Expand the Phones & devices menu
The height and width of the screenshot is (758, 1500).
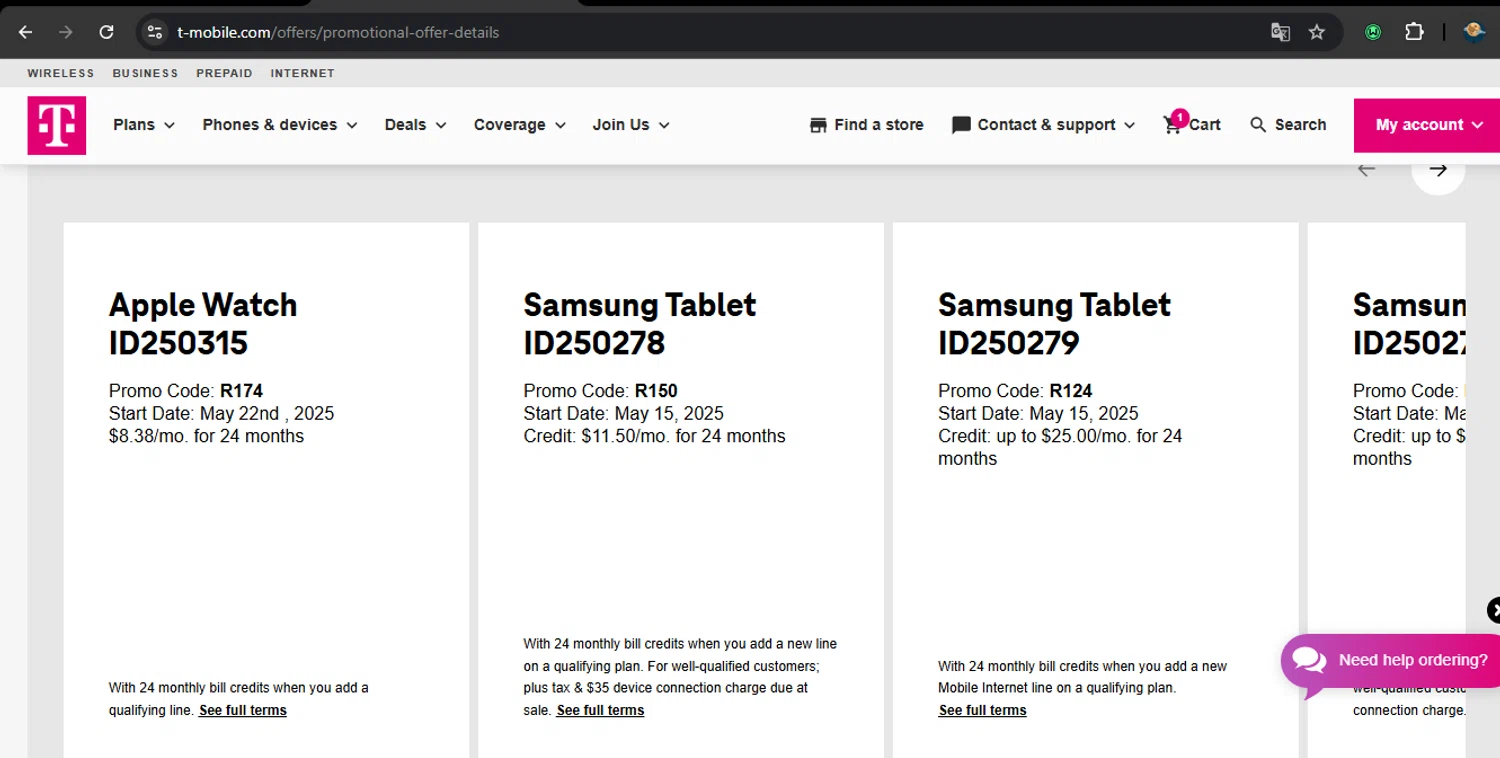click(x=280, y=125)
